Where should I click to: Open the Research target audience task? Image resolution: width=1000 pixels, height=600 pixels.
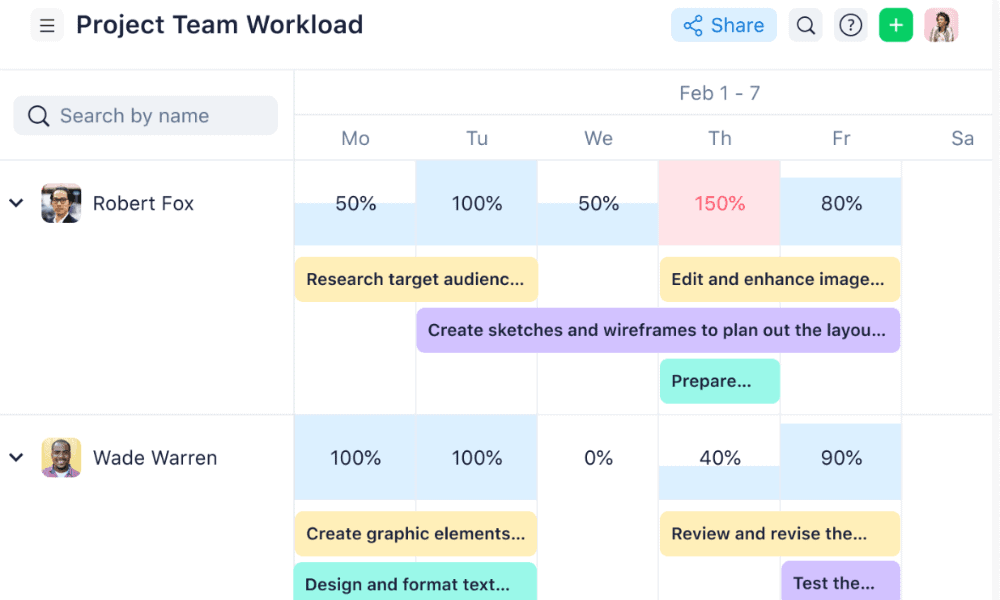pyautogui.click(x=415, y=280)
